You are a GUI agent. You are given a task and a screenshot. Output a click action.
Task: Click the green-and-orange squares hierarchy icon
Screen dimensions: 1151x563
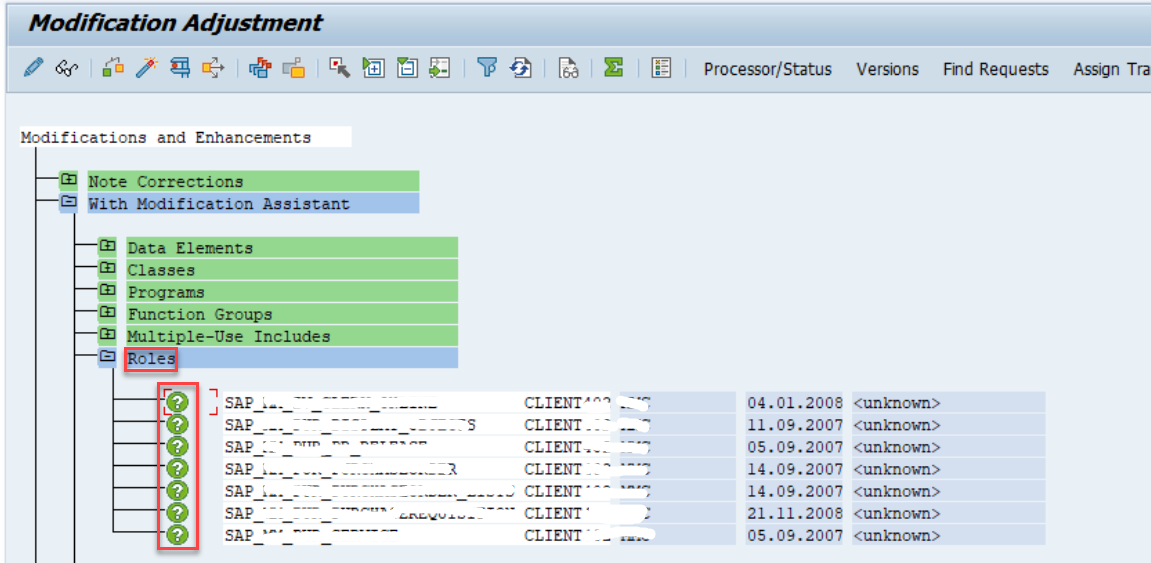tap(112, 68)
